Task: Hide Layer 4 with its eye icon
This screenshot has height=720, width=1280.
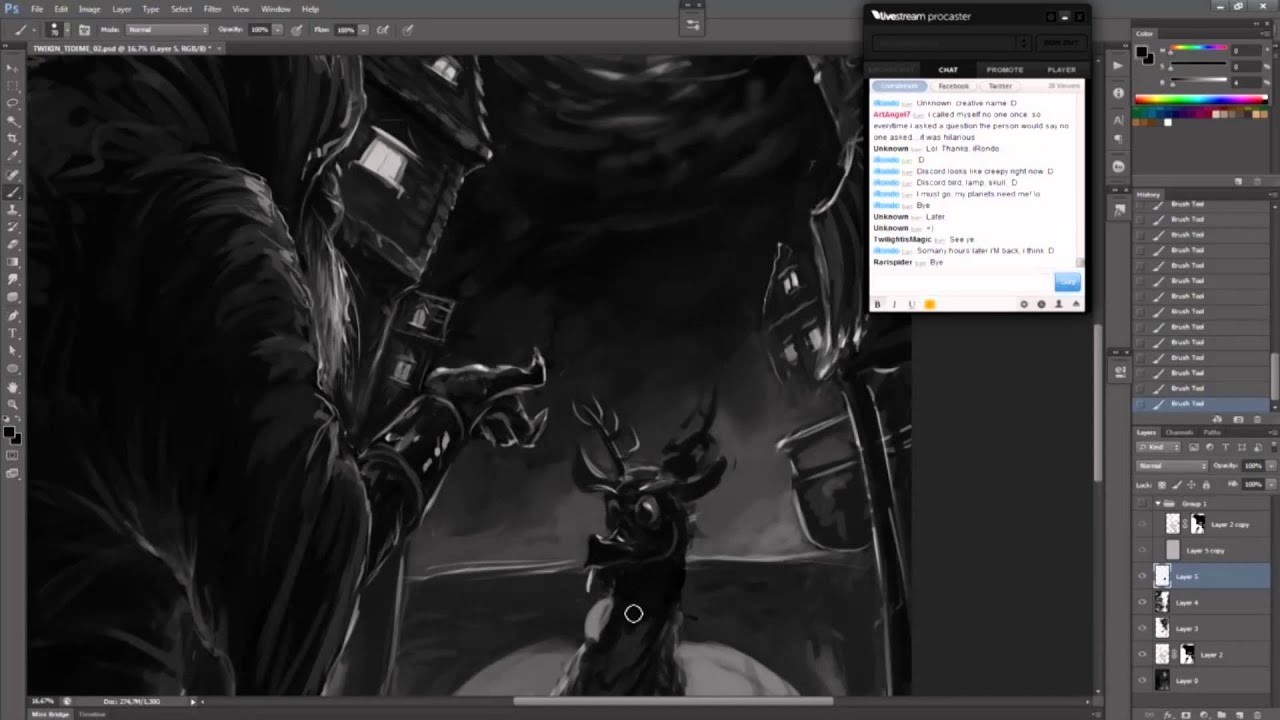Action: 1142,602
